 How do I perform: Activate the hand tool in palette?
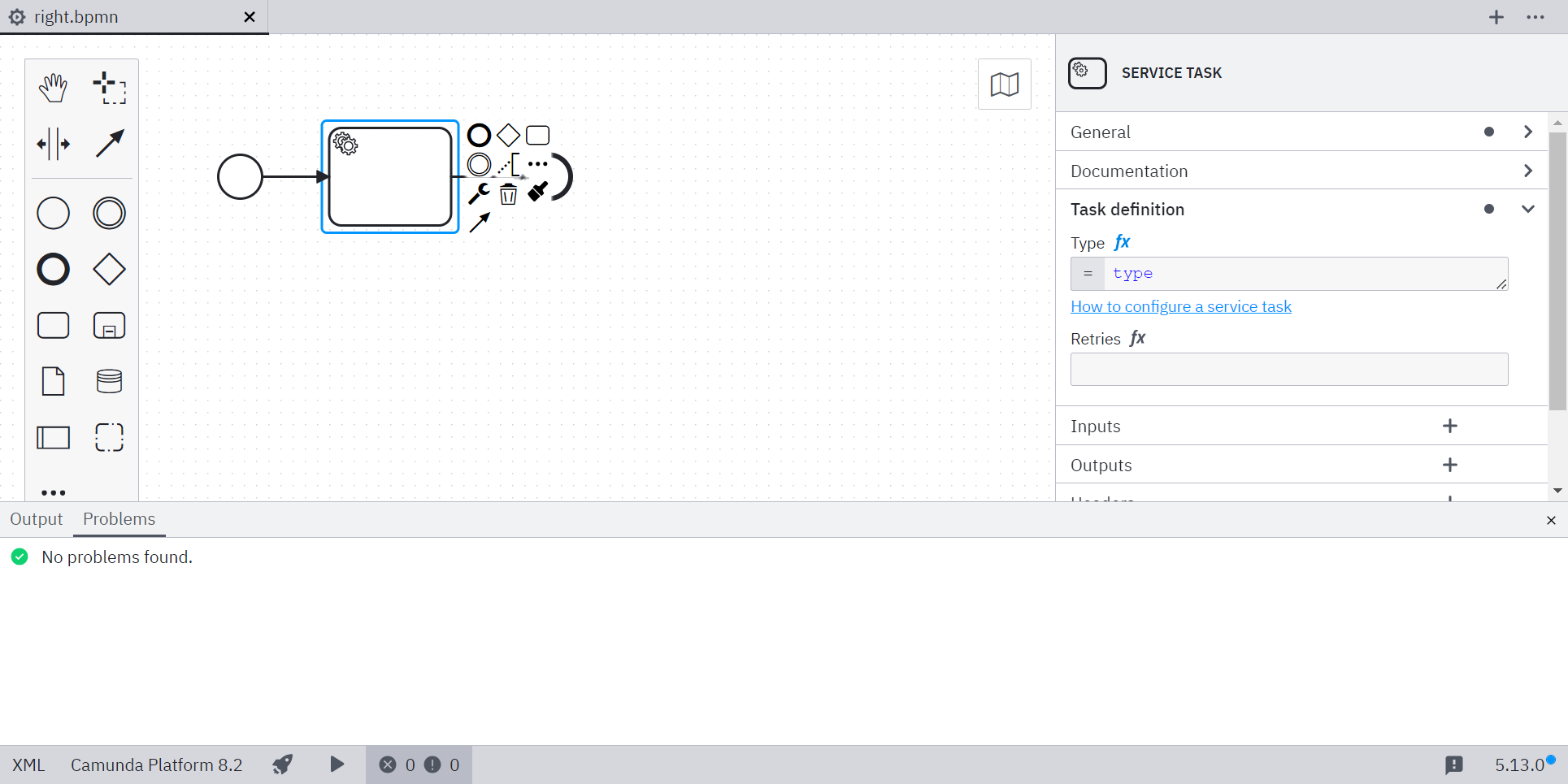54,88
